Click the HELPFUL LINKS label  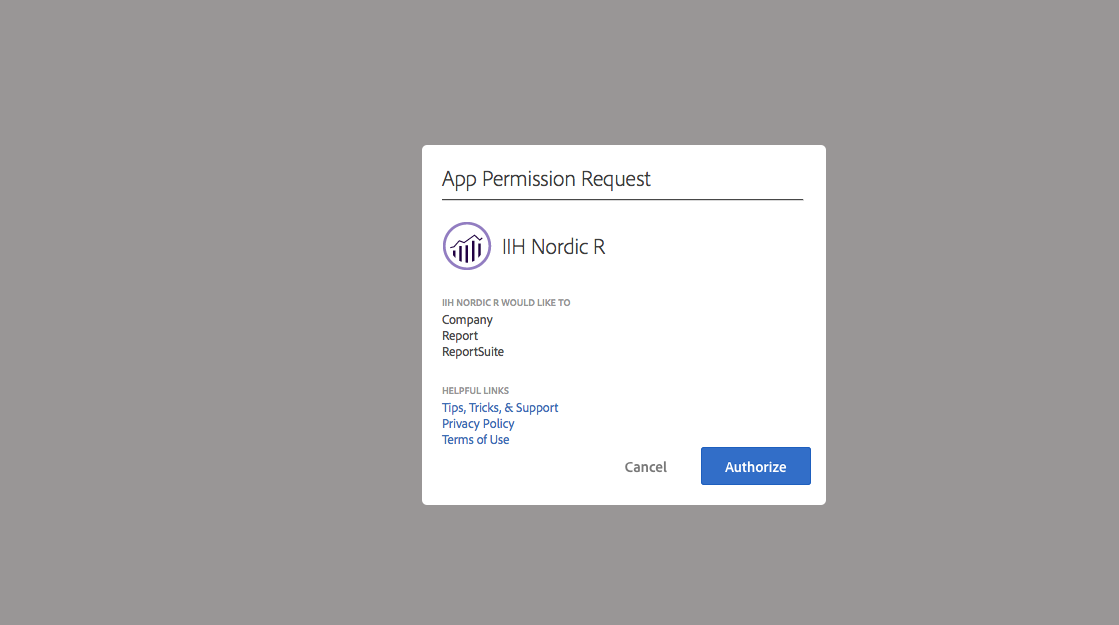[x=475, y=390]
